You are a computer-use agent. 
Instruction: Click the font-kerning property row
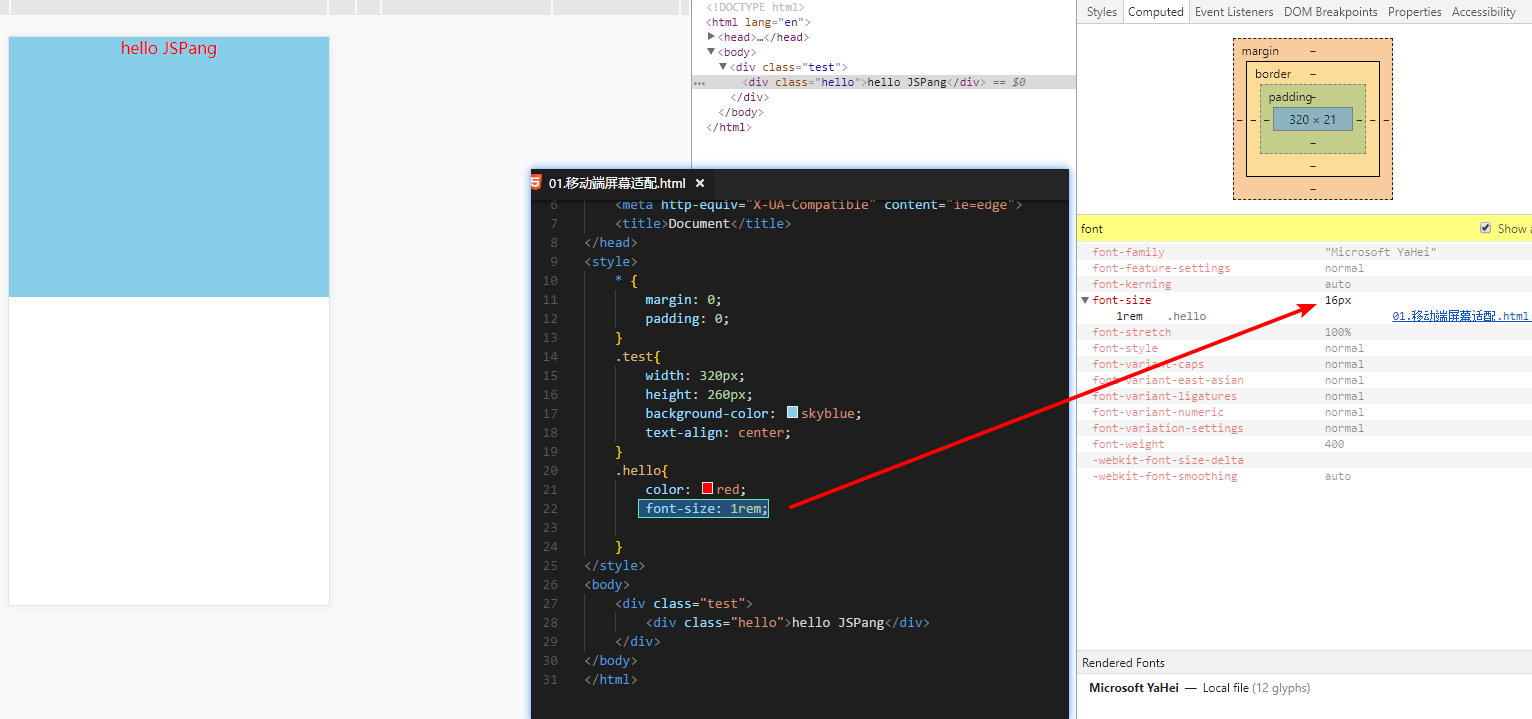point(1304,284)
